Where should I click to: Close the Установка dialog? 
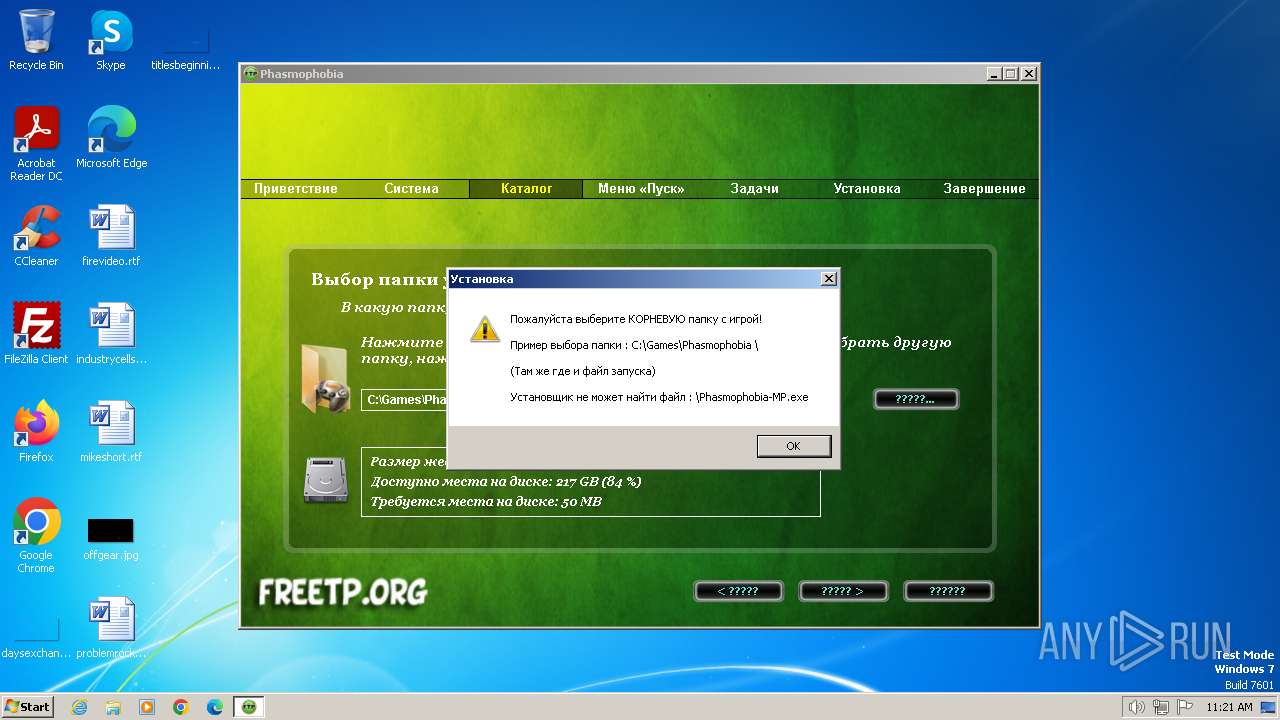828,279
